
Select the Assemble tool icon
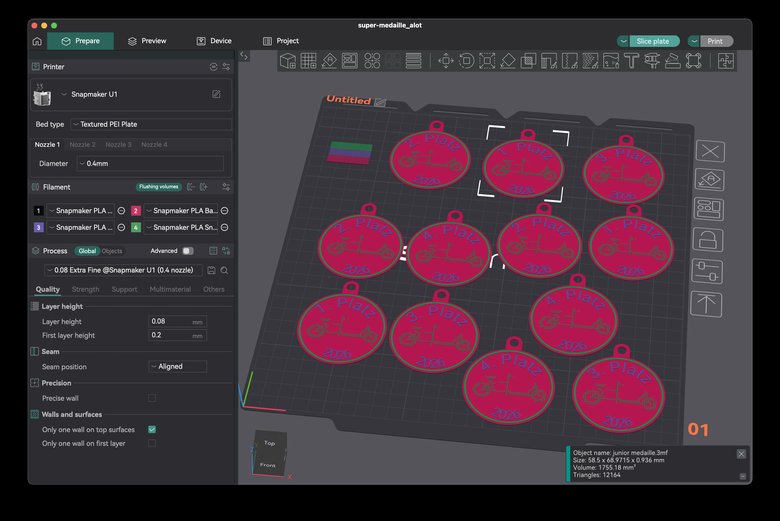tap(673, 61)
